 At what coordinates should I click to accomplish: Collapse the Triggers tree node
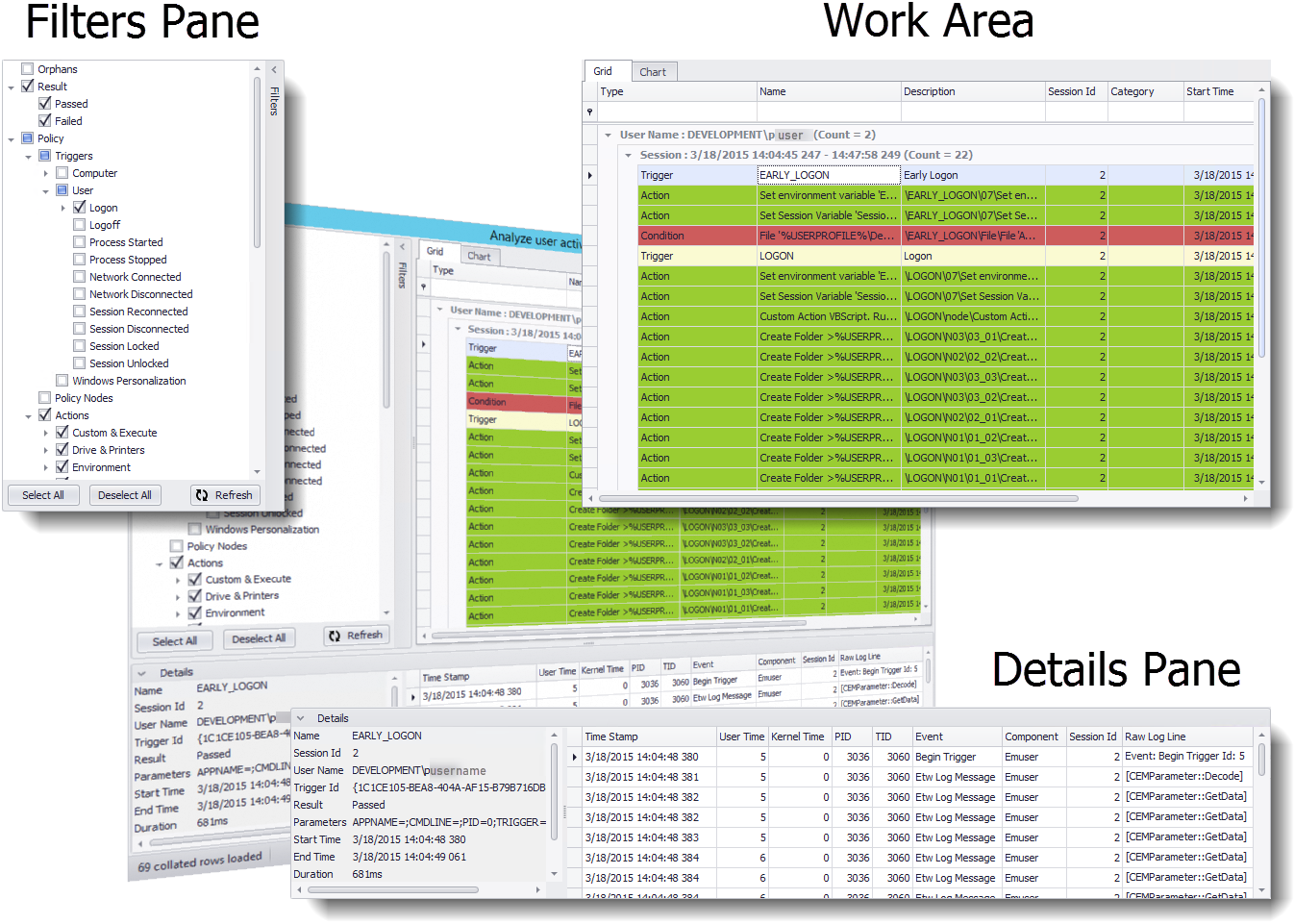28,157
